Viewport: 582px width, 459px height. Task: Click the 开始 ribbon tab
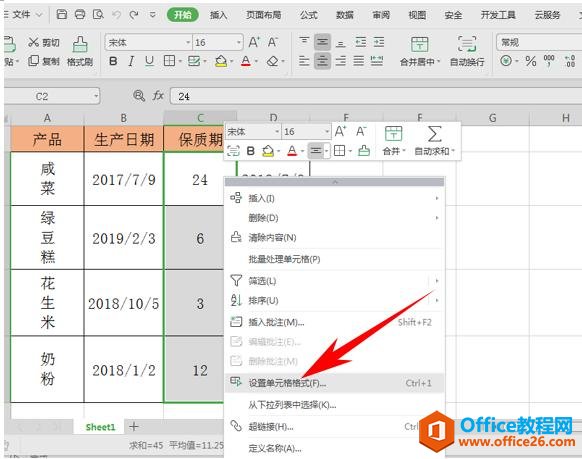tap(183, 15)
